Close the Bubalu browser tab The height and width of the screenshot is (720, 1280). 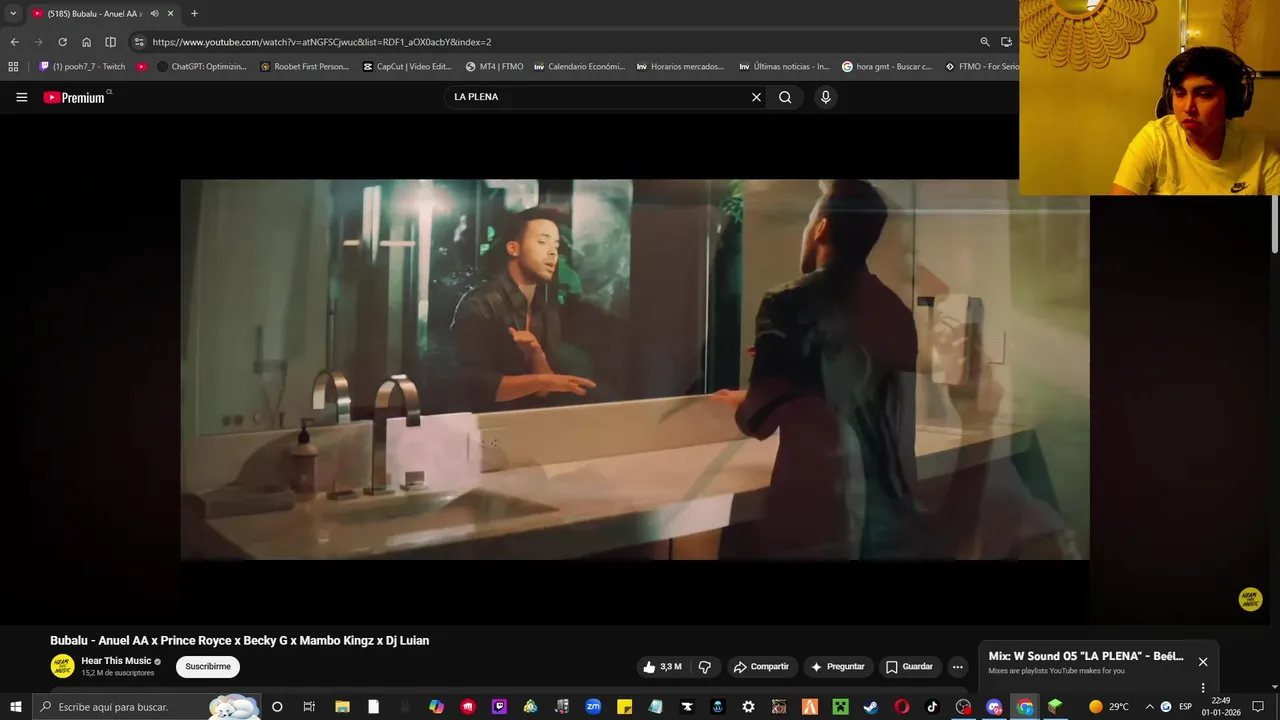(171, 14)
